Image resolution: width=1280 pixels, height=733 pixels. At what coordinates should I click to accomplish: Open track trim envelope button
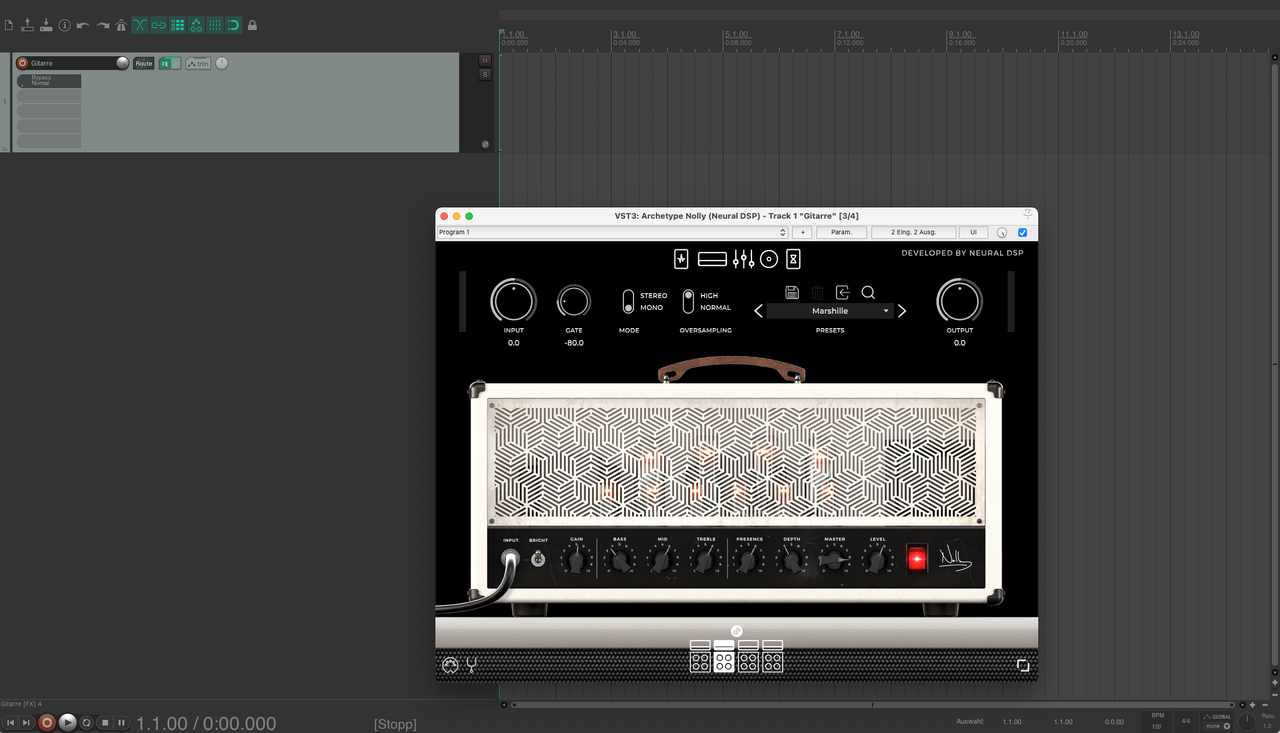[198, 63]
